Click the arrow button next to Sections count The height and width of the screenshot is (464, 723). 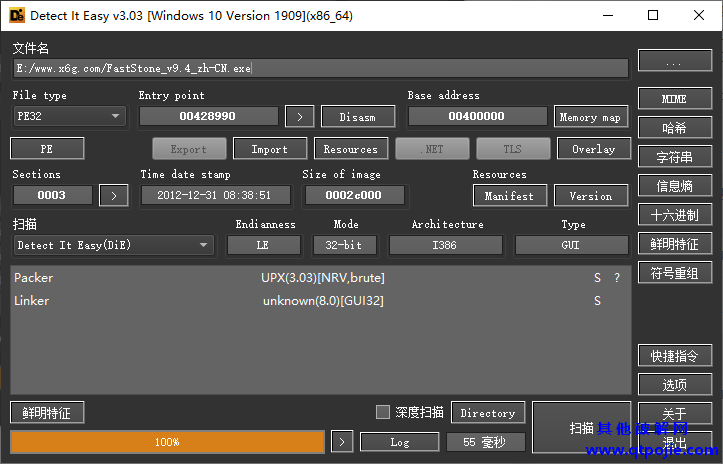click(x=113, y=196)
